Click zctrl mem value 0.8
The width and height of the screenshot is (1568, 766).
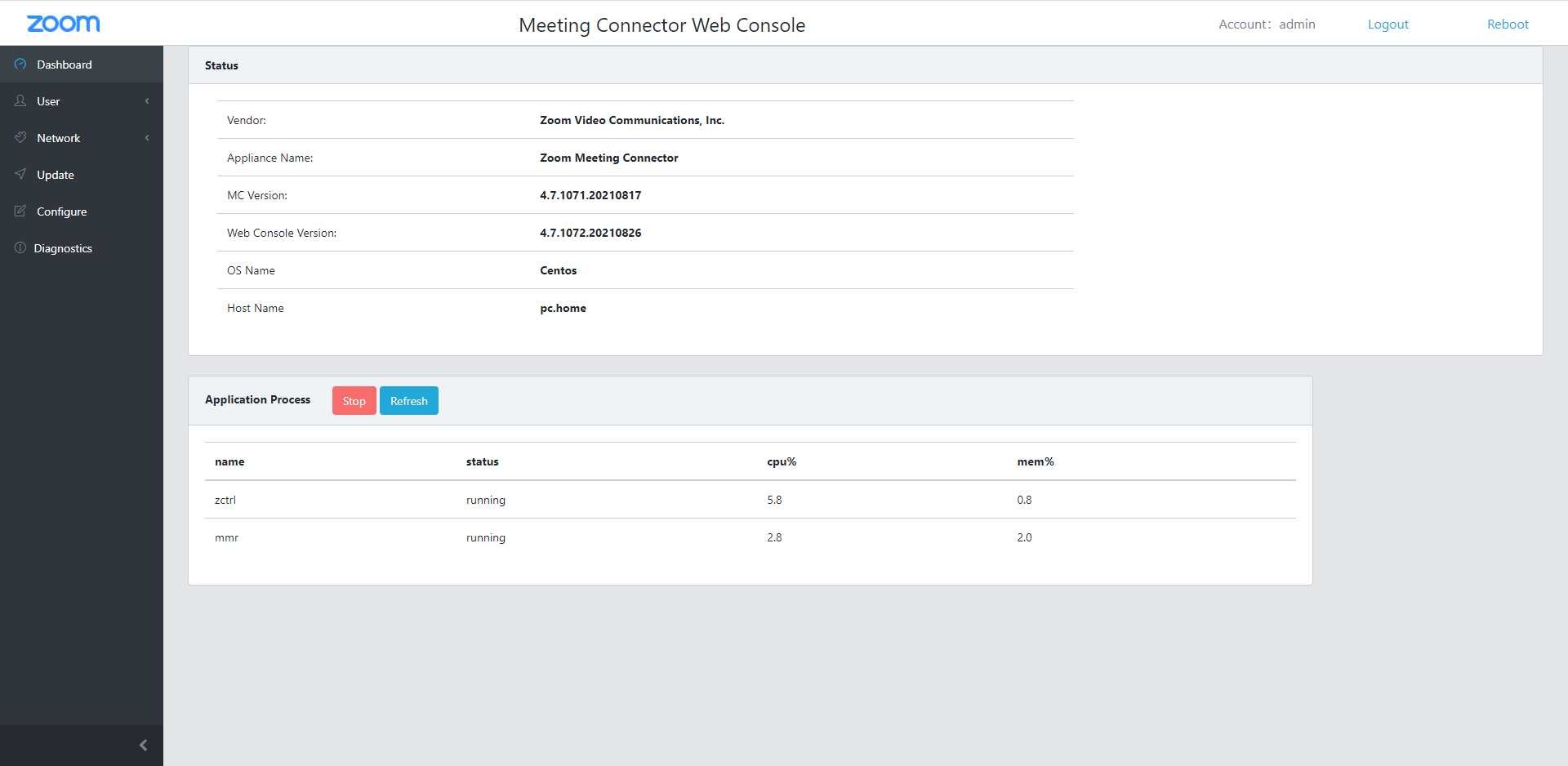pos(1024,500)
